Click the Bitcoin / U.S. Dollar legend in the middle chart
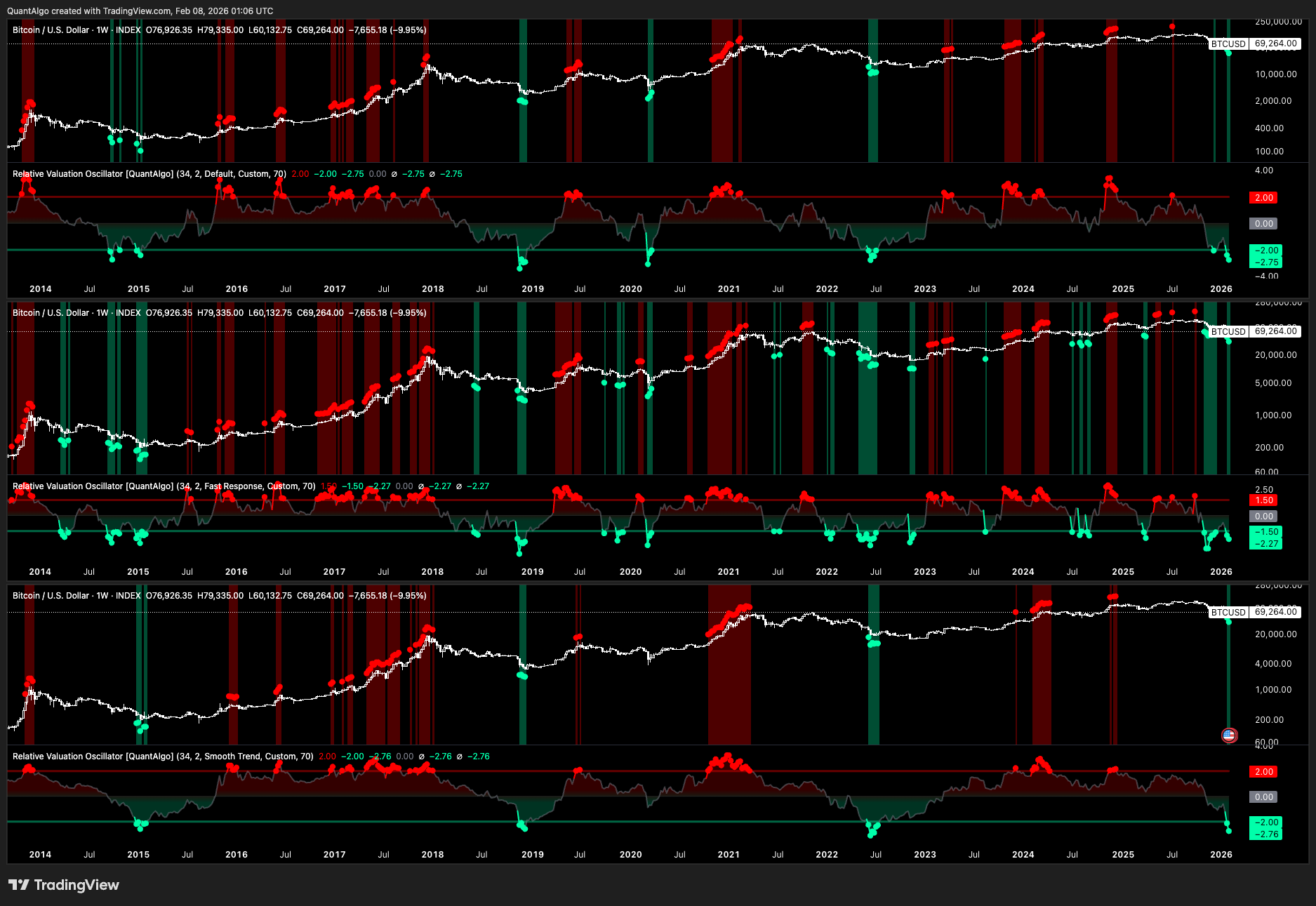This screenshot has width=1316, height=906. [77, 313]
